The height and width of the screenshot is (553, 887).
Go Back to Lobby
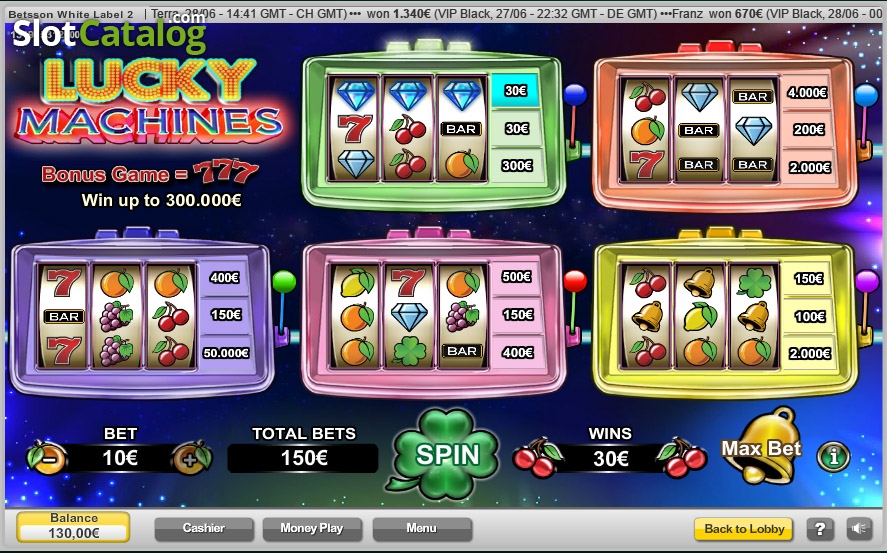pos(743,529)
